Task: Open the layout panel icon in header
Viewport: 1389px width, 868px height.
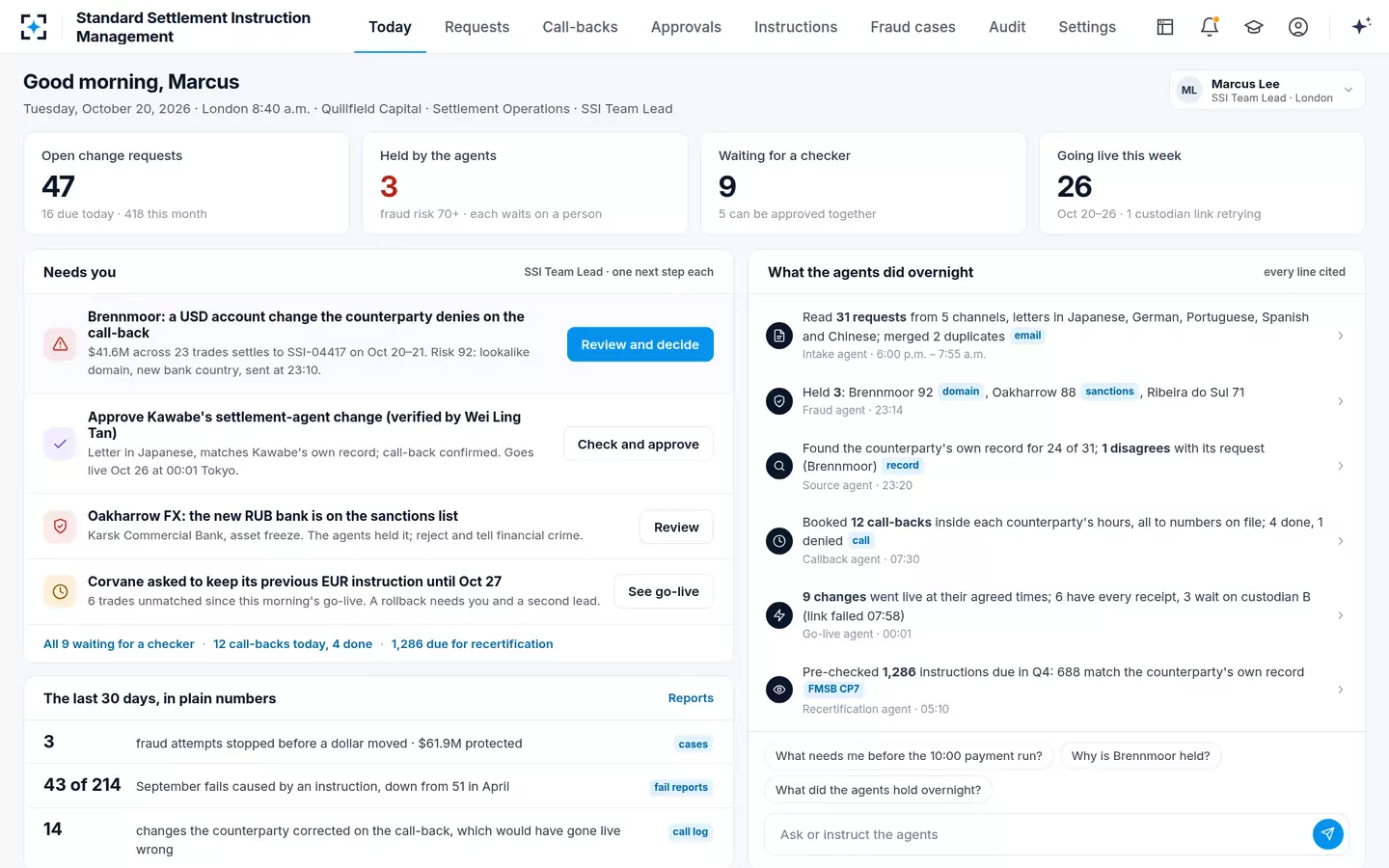Action: coord(1165,27)
